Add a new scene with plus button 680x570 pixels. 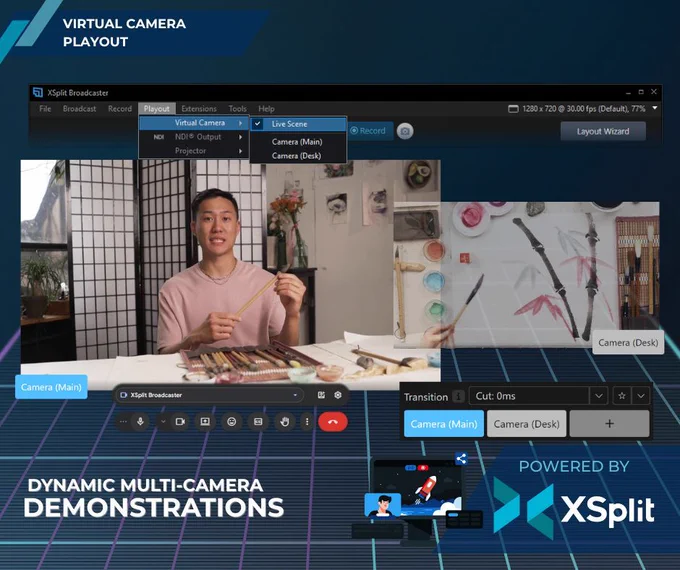609,424
